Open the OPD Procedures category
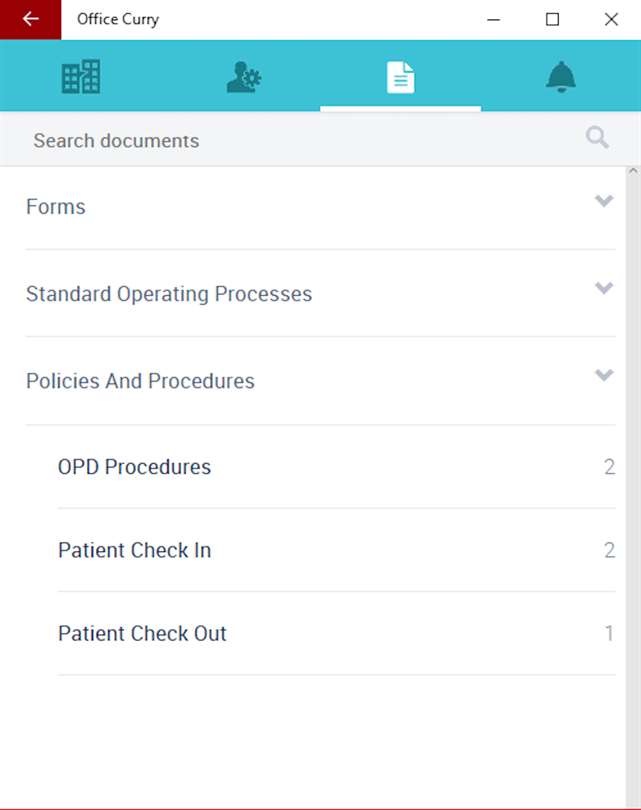Screen dimensions: 641x810 click(135, 467)
